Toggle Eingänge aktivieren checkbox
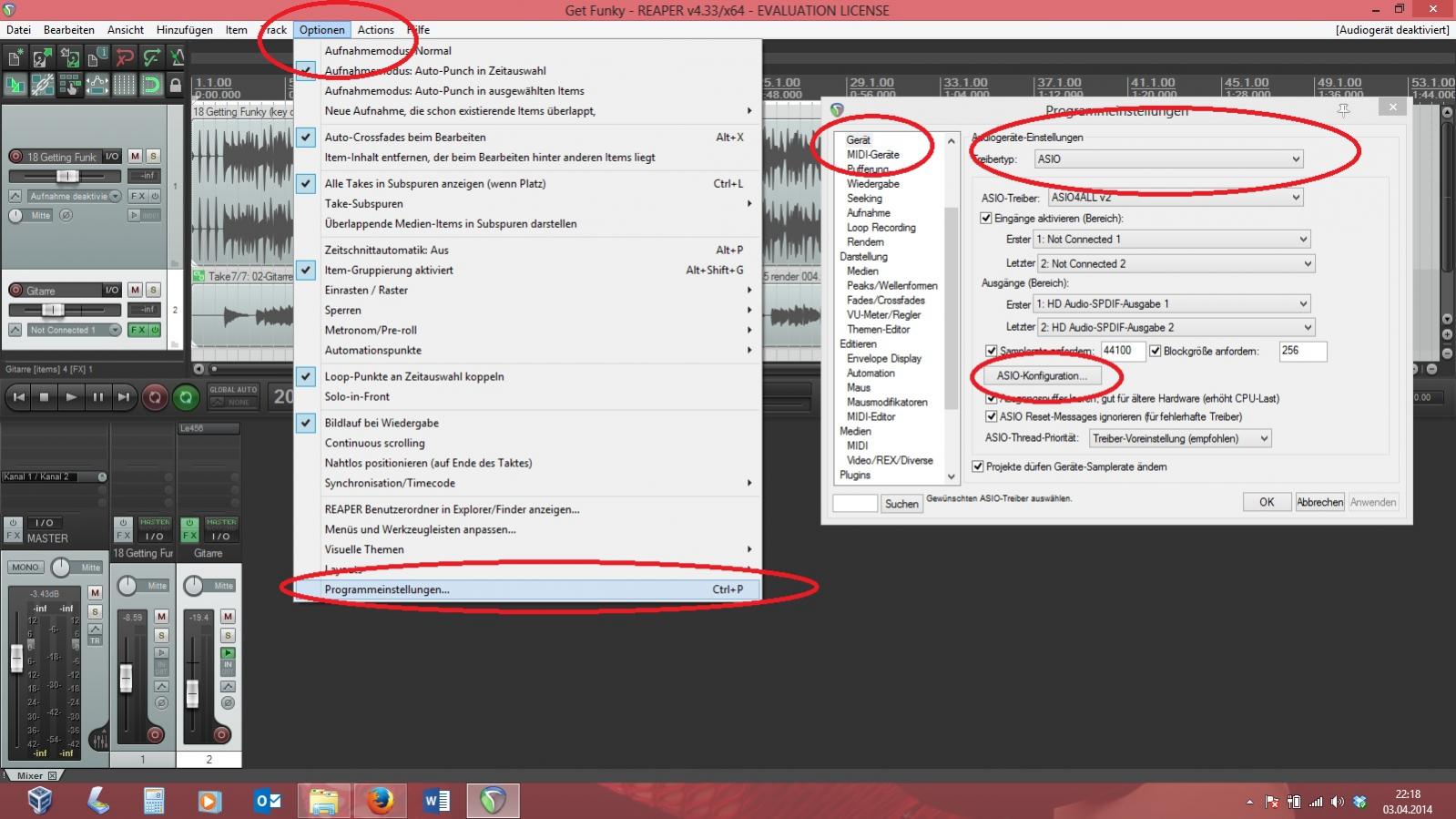The height and width of the screenshot is (819, 1456). click(986, 218)
